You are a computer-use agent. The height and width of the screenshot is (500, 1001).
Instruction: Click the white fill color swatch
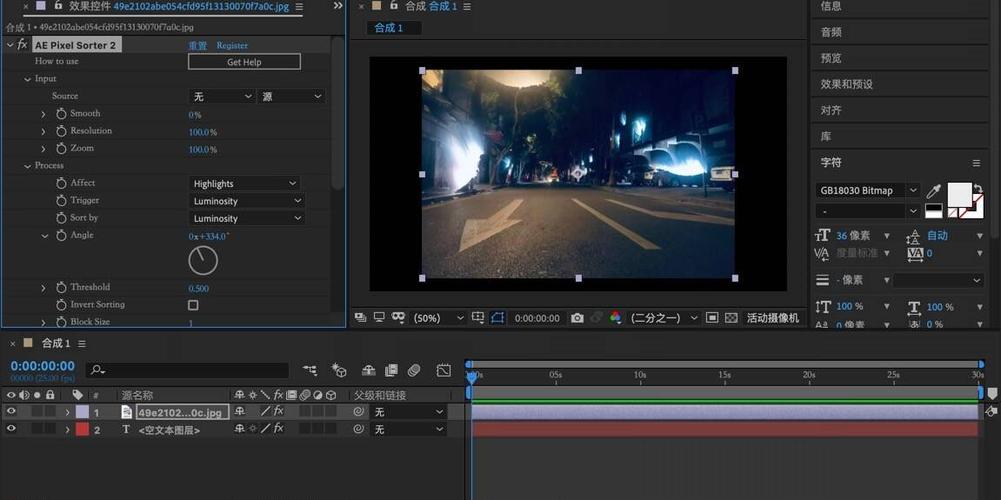[959, 193]
